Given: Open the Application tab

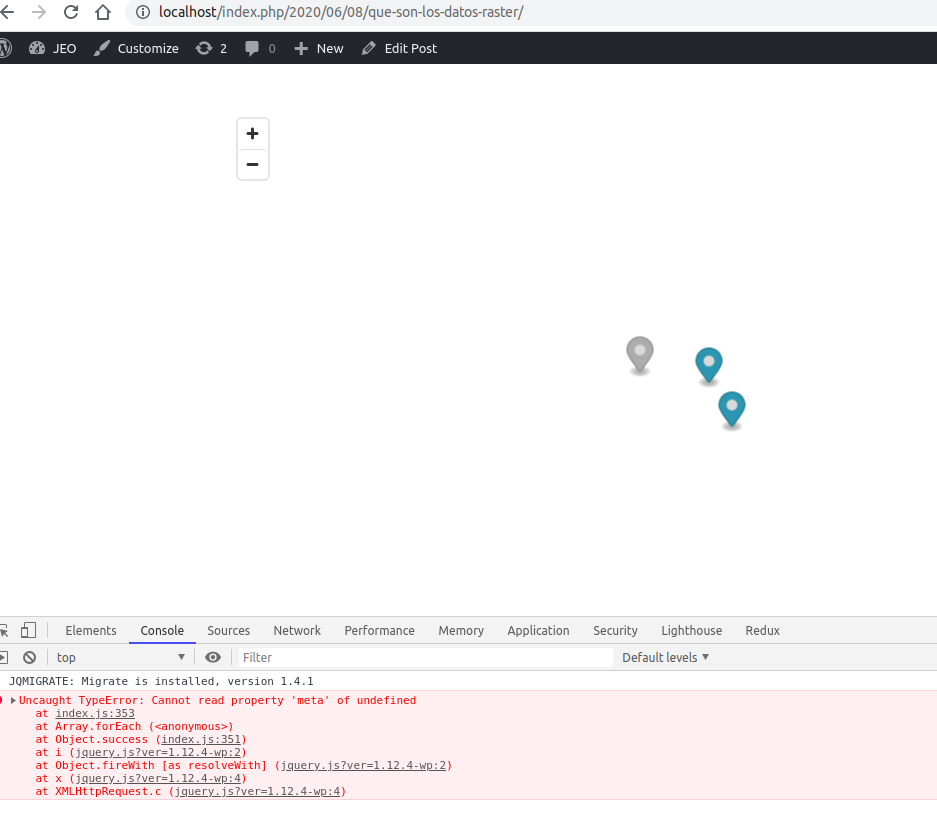Looking at the screenshot, I should pos(538,631).
